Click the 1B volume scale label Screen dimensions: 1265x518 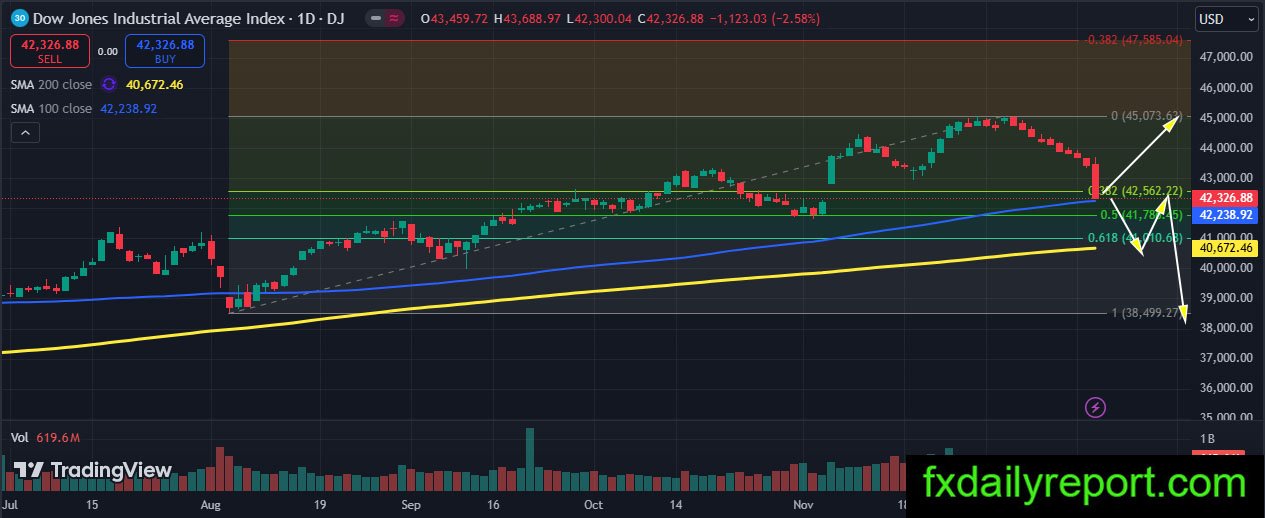1208,439
